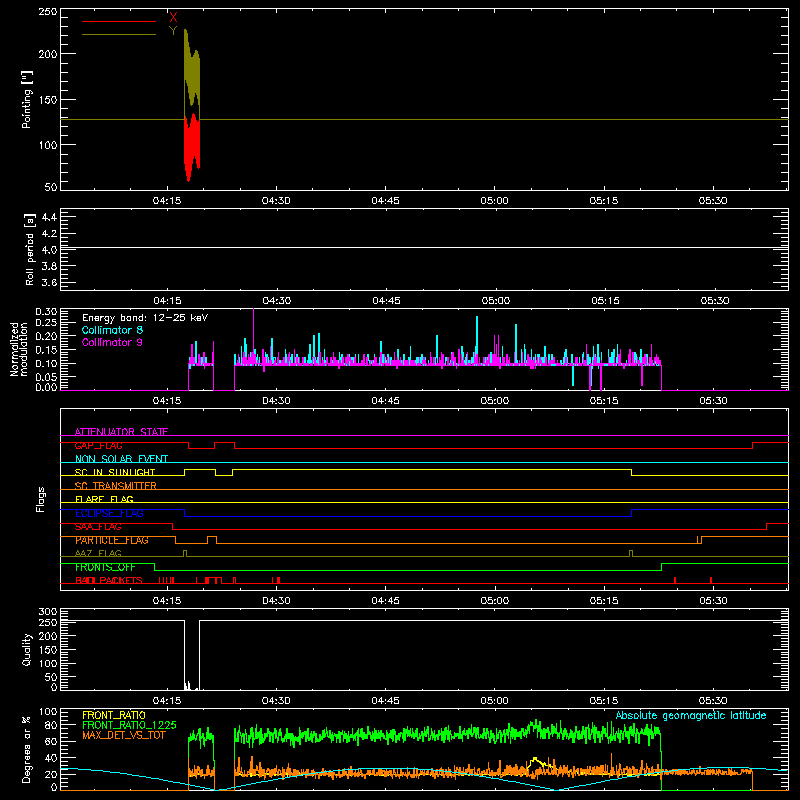Click the MAX_DET_VS_TOT legend entry

click(x=124, y=735)
